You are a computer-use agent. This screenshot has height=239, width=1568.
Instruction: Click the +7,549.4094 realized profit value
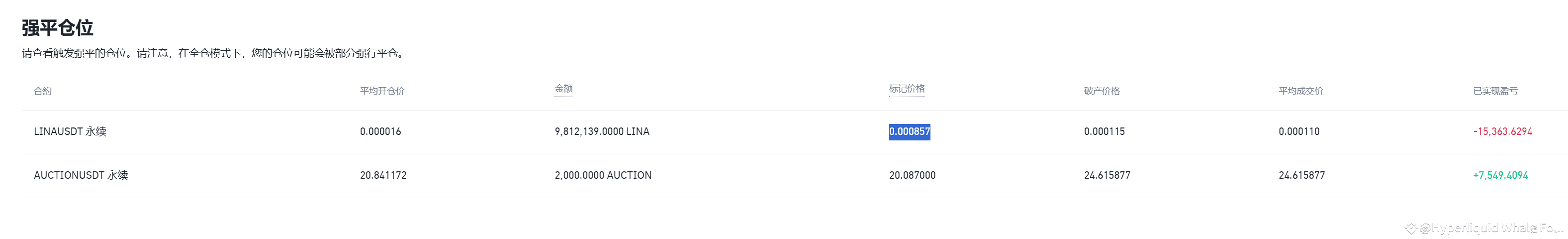[1500, 176]
